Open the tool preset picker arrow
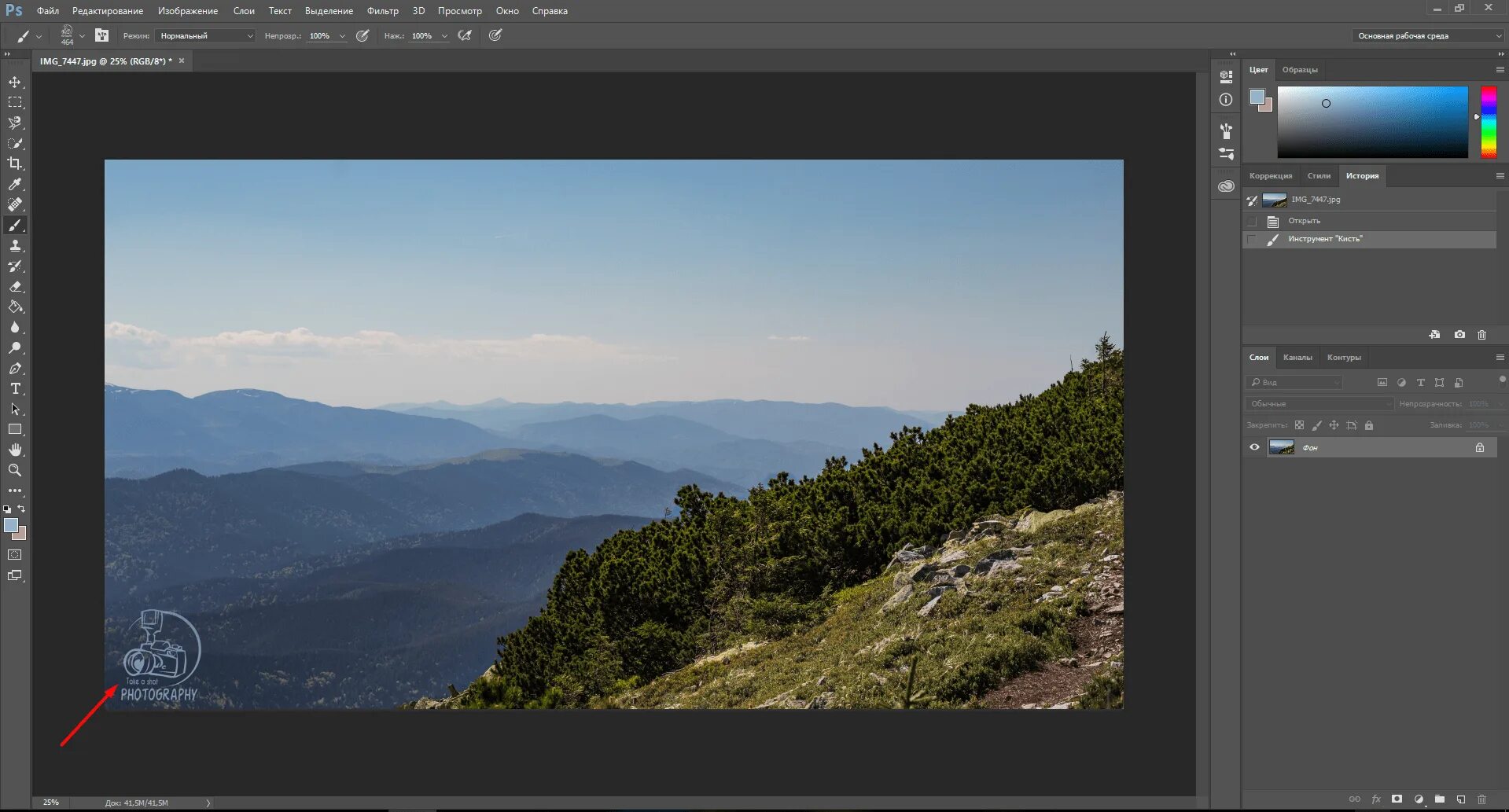The width and height of the screenshot is (1509, 812). point(39,36)
